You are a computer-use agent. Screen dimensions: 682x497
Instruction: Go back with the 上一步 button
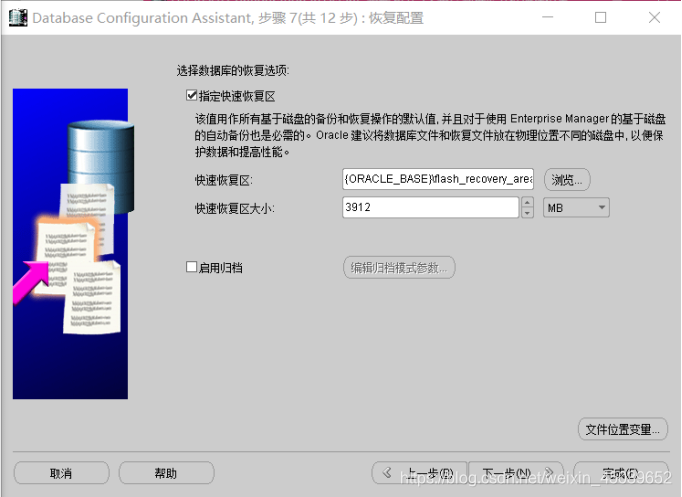point(419,473)
